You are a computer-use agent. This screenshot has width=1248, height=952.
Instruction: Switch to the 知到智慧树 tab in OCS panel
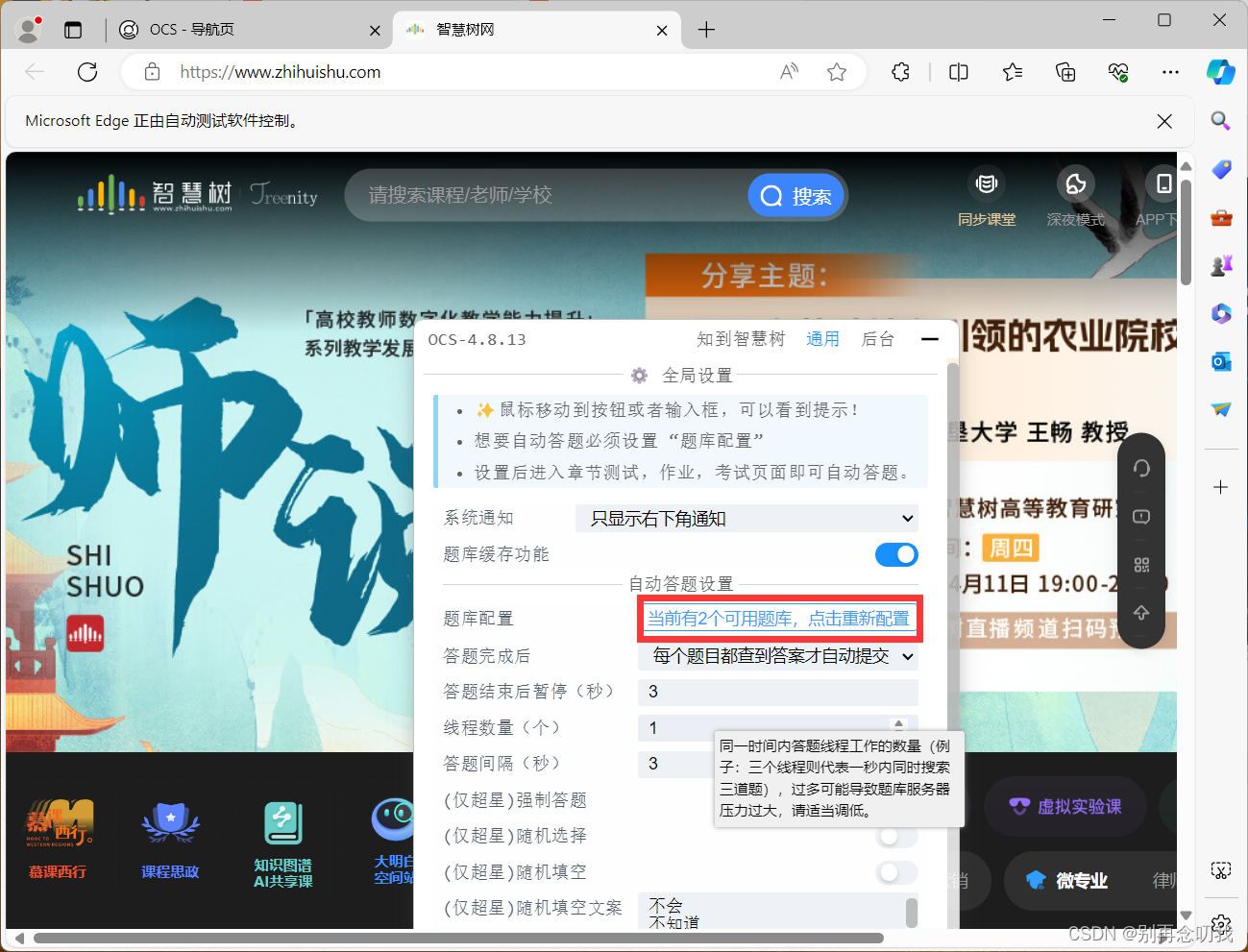click(x=741, y=339)
